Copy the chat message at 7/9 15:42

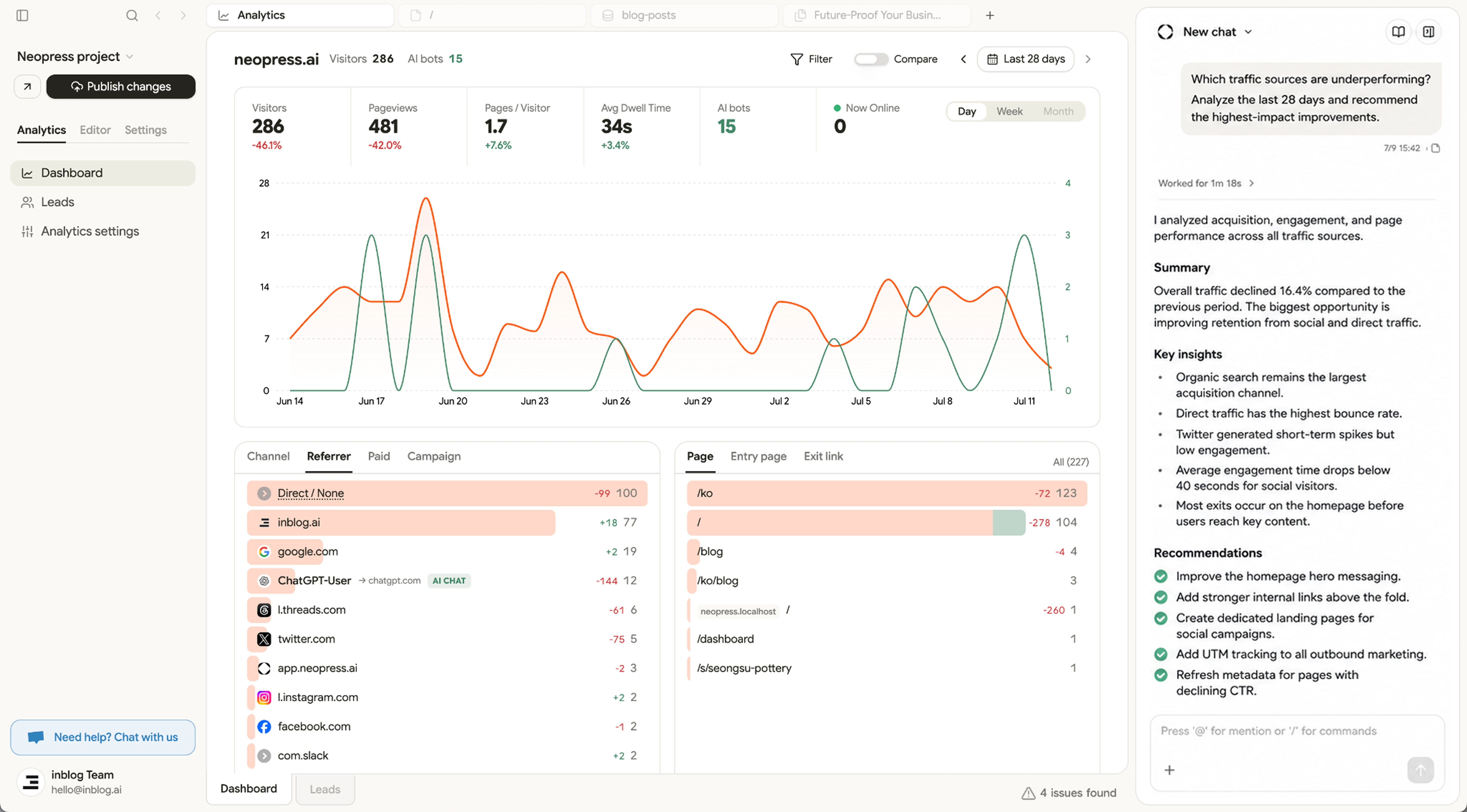(x=1436, y=148)
